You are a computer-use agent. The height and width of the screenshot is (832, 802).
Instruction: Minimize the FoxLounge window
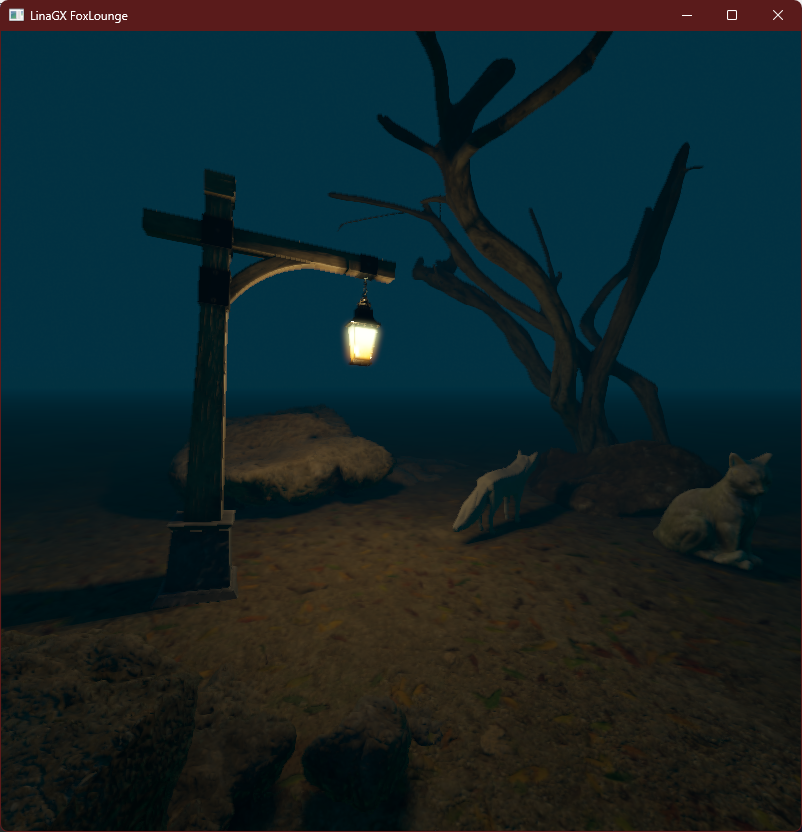[x=687, y=15]
